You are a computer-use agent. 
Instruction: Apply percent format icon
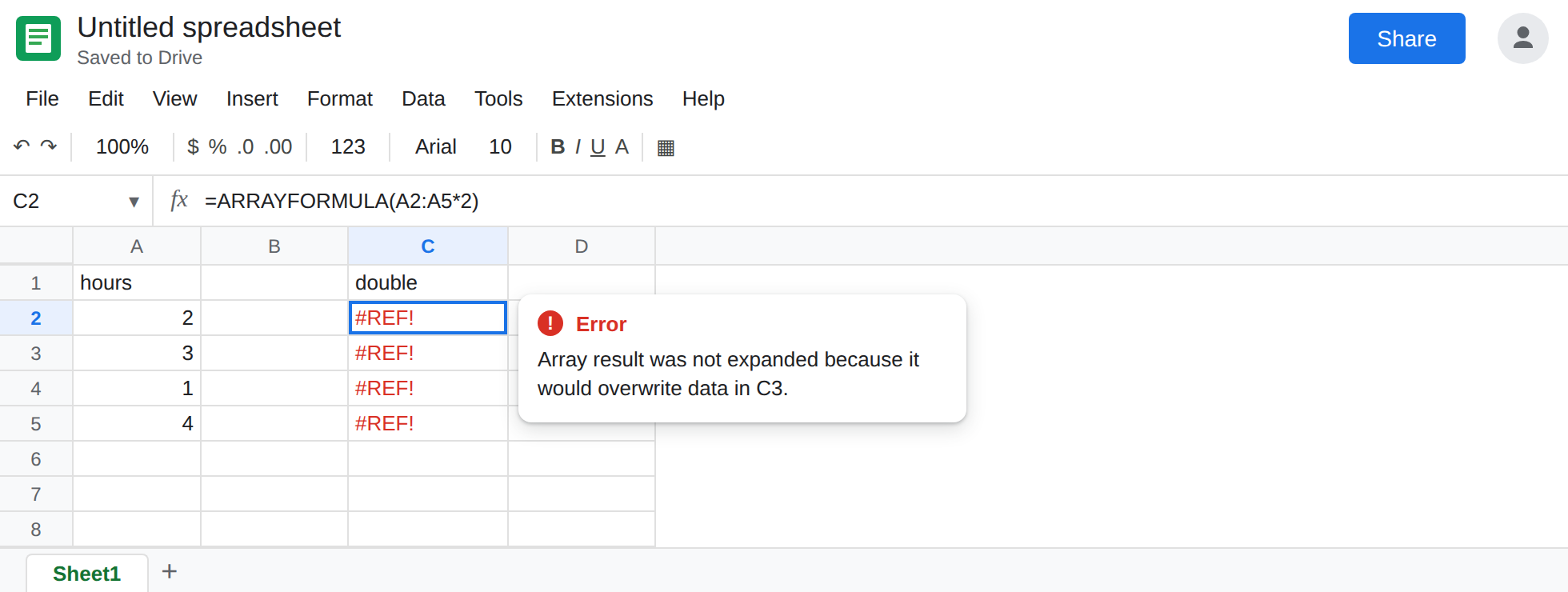(x=218, y=147)
